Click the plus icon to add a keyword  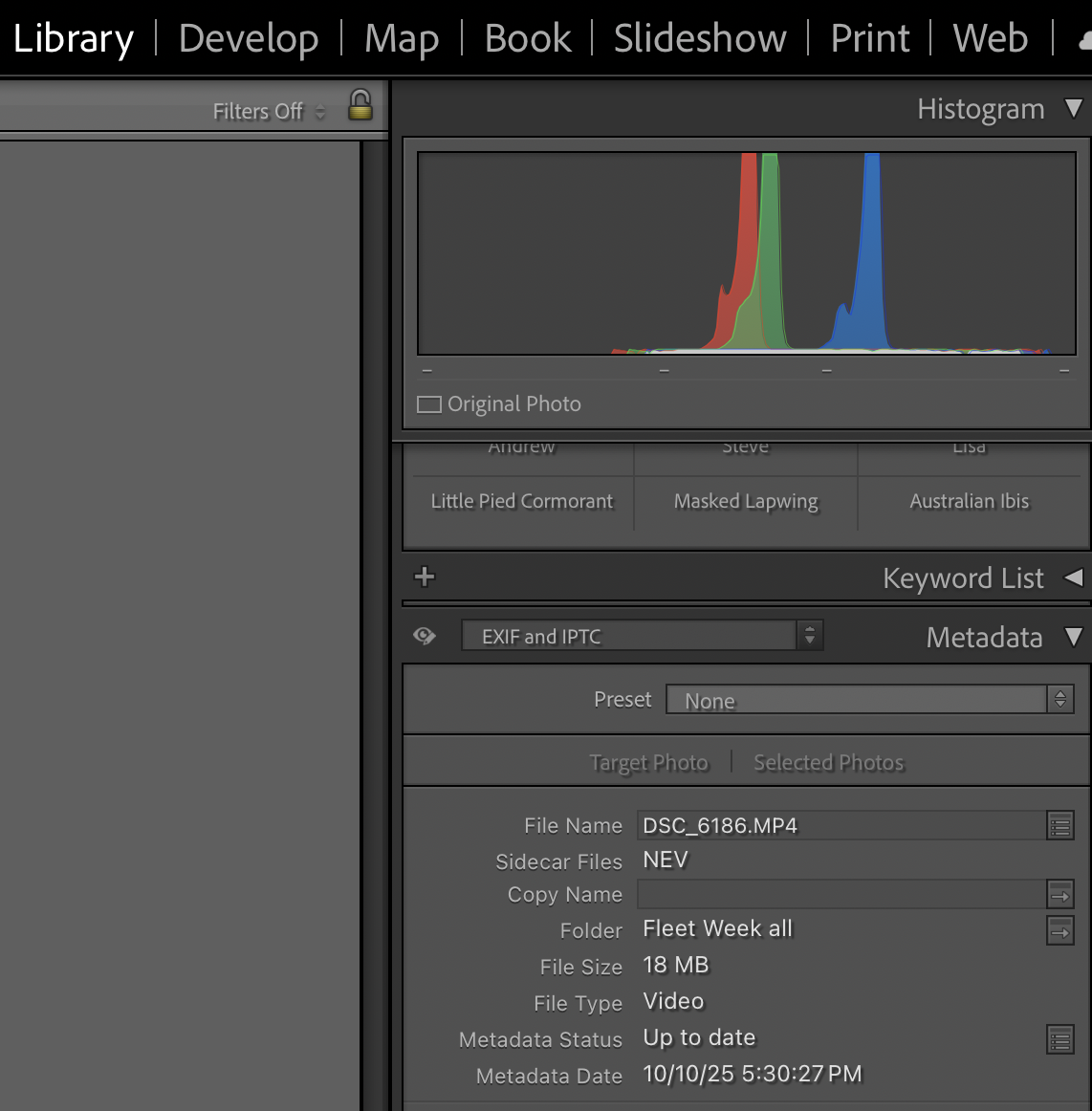(x=423, y=577)
